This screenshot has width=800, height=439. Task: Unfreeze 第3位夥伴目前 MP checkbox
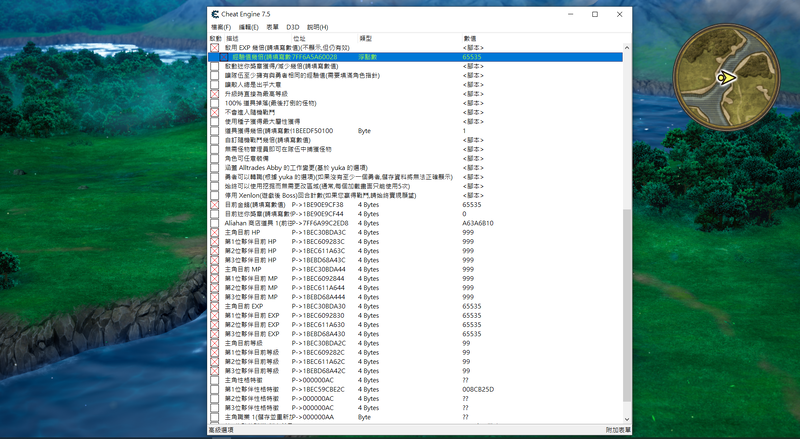point(215,297)
